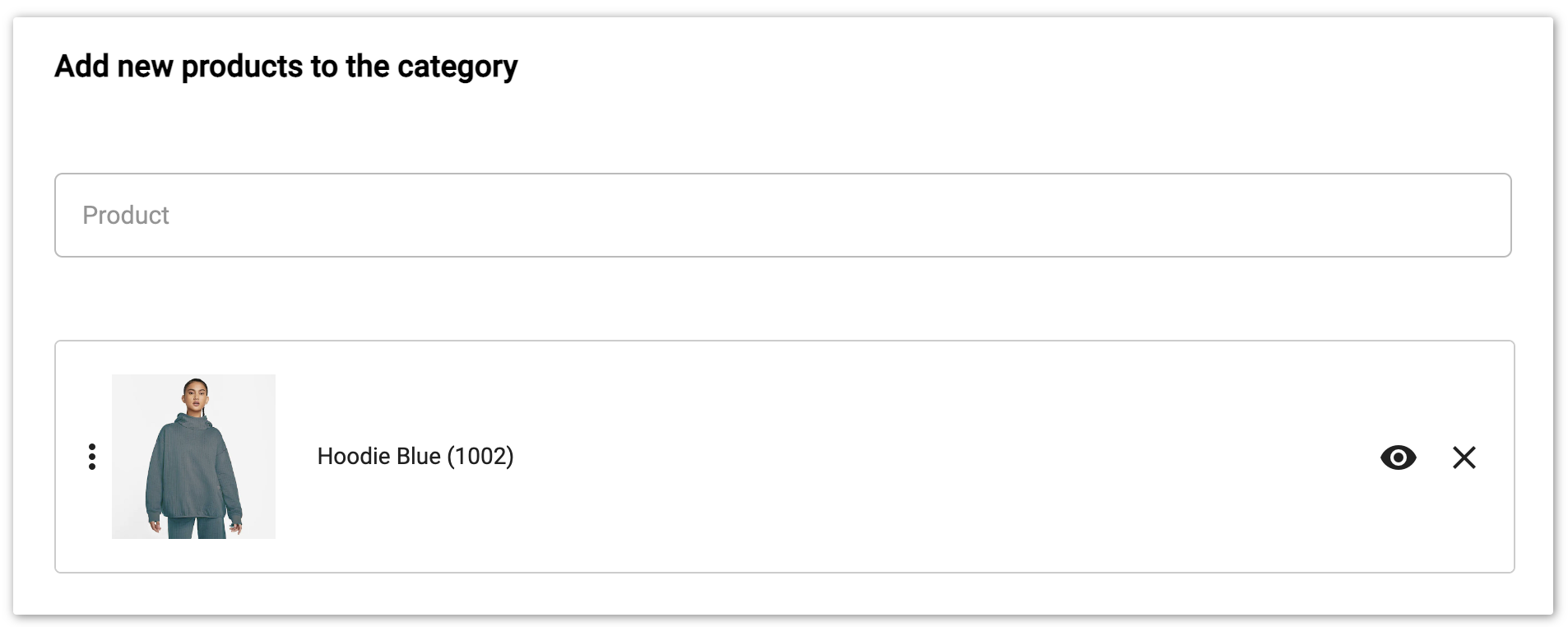
Task: Click the hoodie model image
Action: tap(193, 457)
